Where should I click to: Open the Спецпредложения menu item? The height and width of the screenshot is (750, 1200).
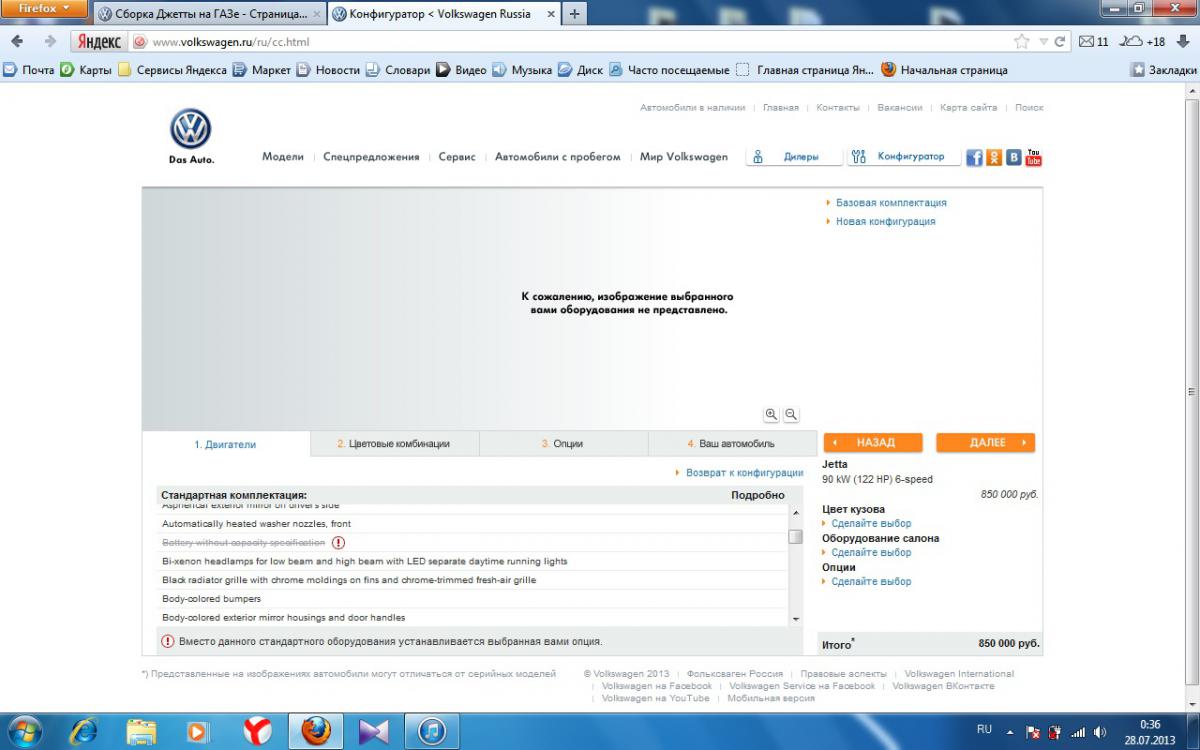pos(371,157)
